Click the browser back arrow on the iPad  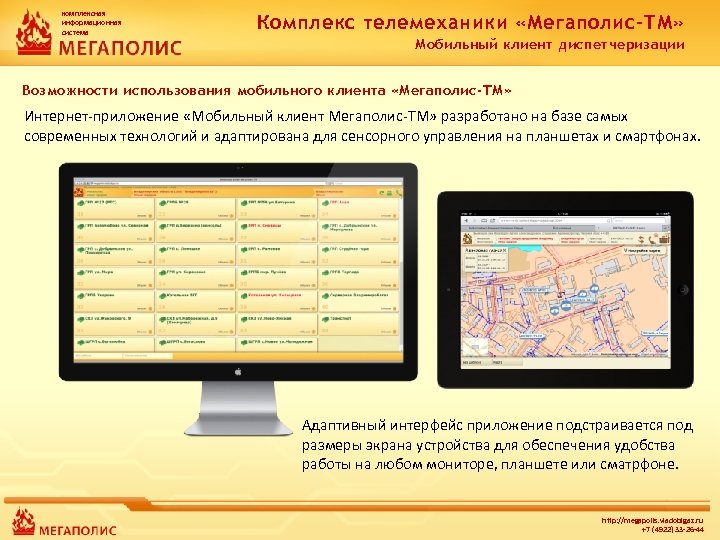(466, 220)
